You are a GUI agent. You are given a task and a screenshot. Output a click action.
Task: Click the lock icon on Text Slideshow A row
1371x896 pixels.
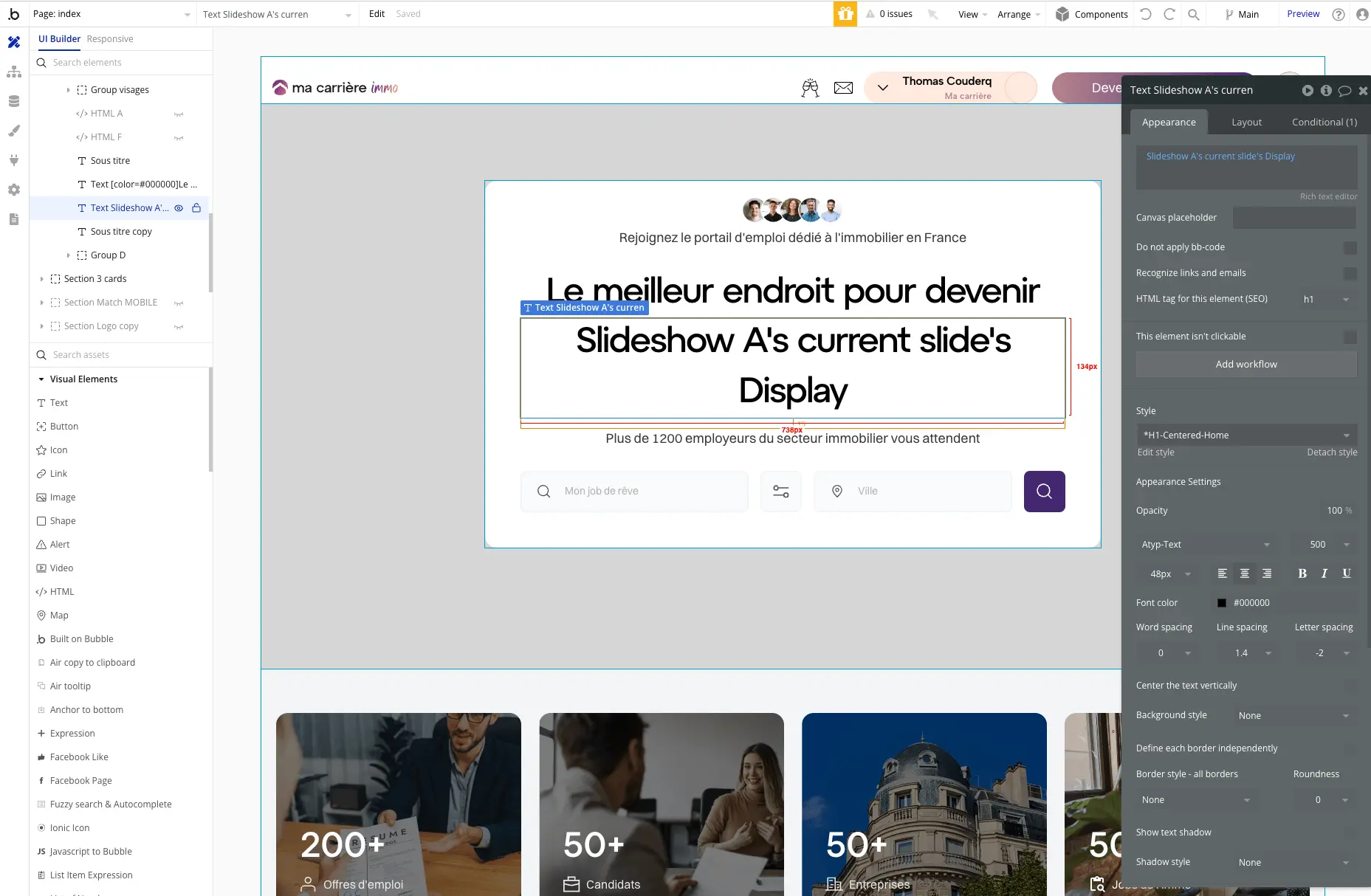pos(196,208)
